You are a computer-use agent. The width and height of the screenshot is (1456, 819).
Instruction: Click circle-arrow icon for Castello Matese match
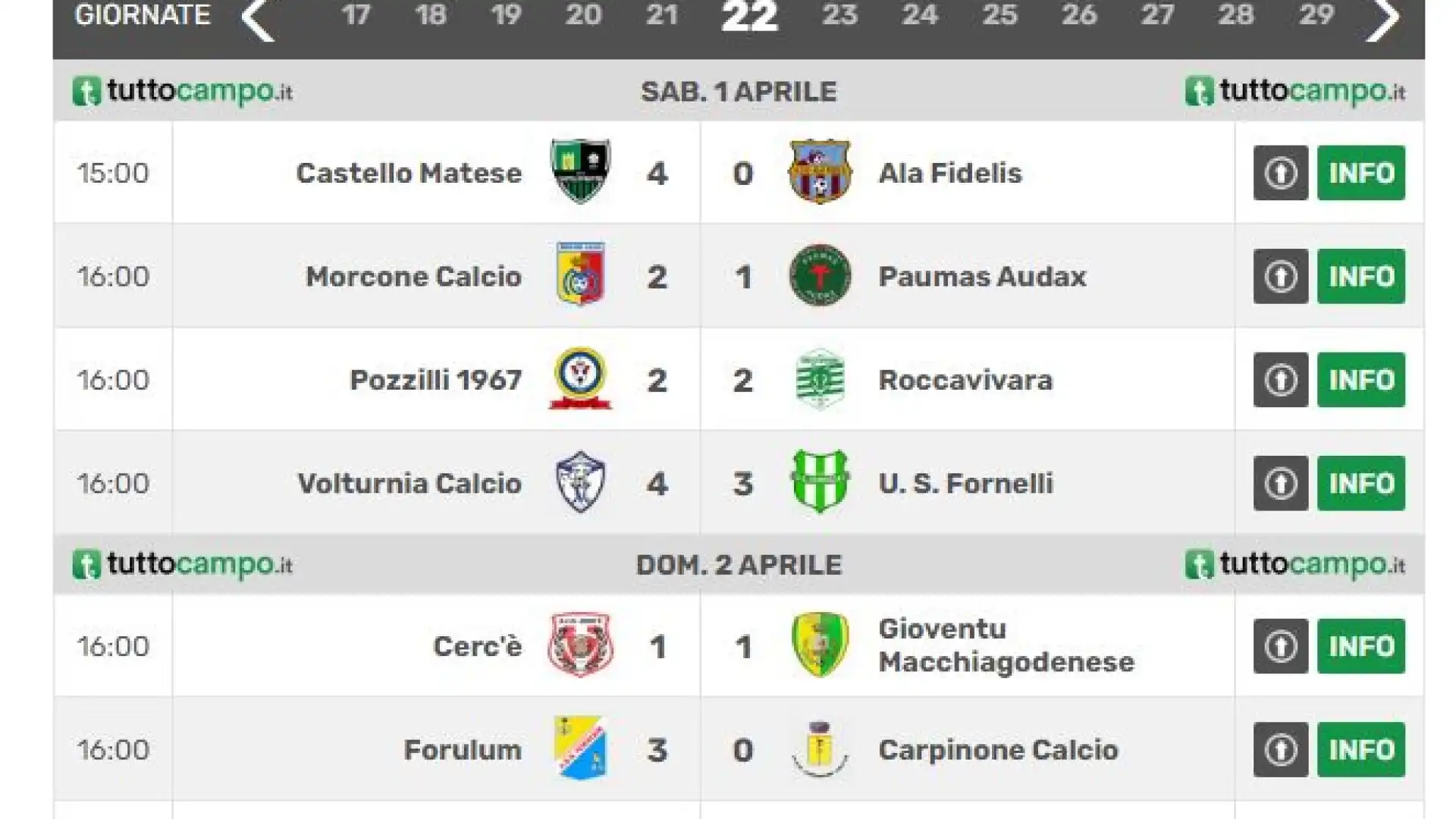click(1281, 173)
